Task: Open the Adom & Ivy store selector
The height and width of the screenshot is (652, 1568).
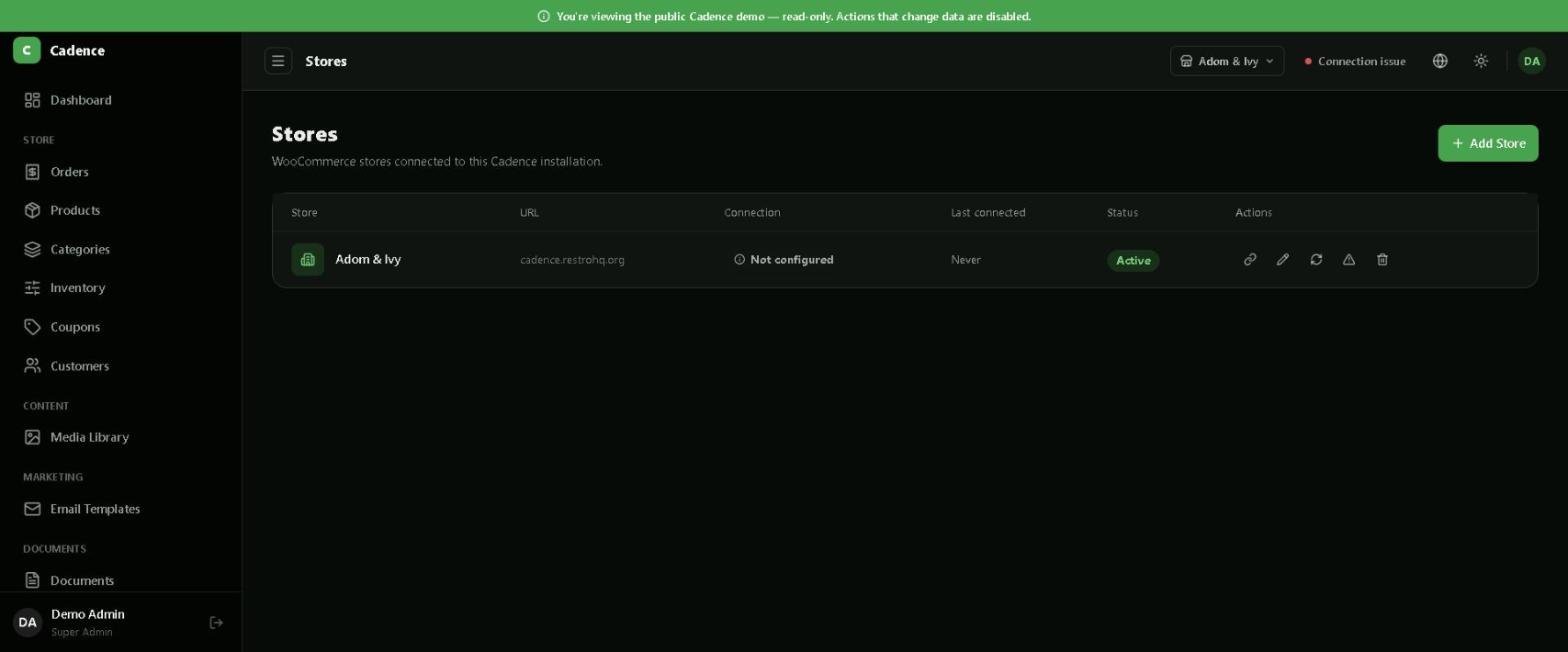Action: [1227, 61]
